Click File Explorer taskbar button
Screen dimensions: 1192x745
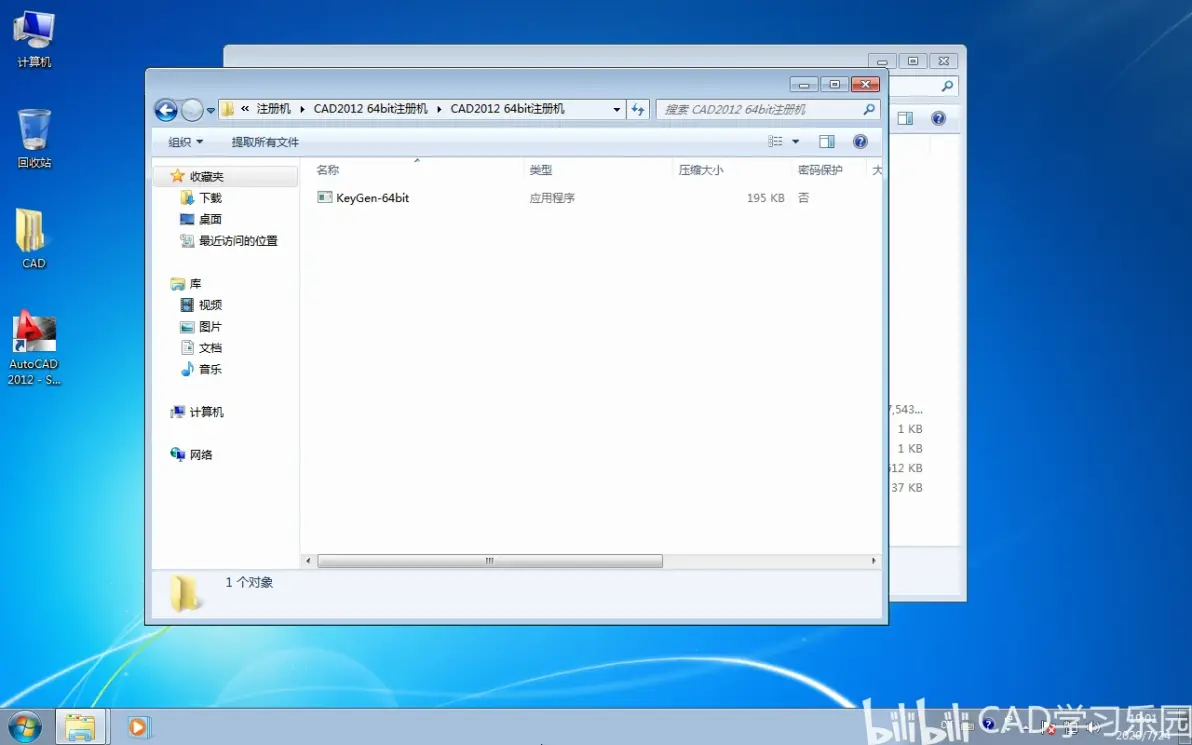[80, 727]
